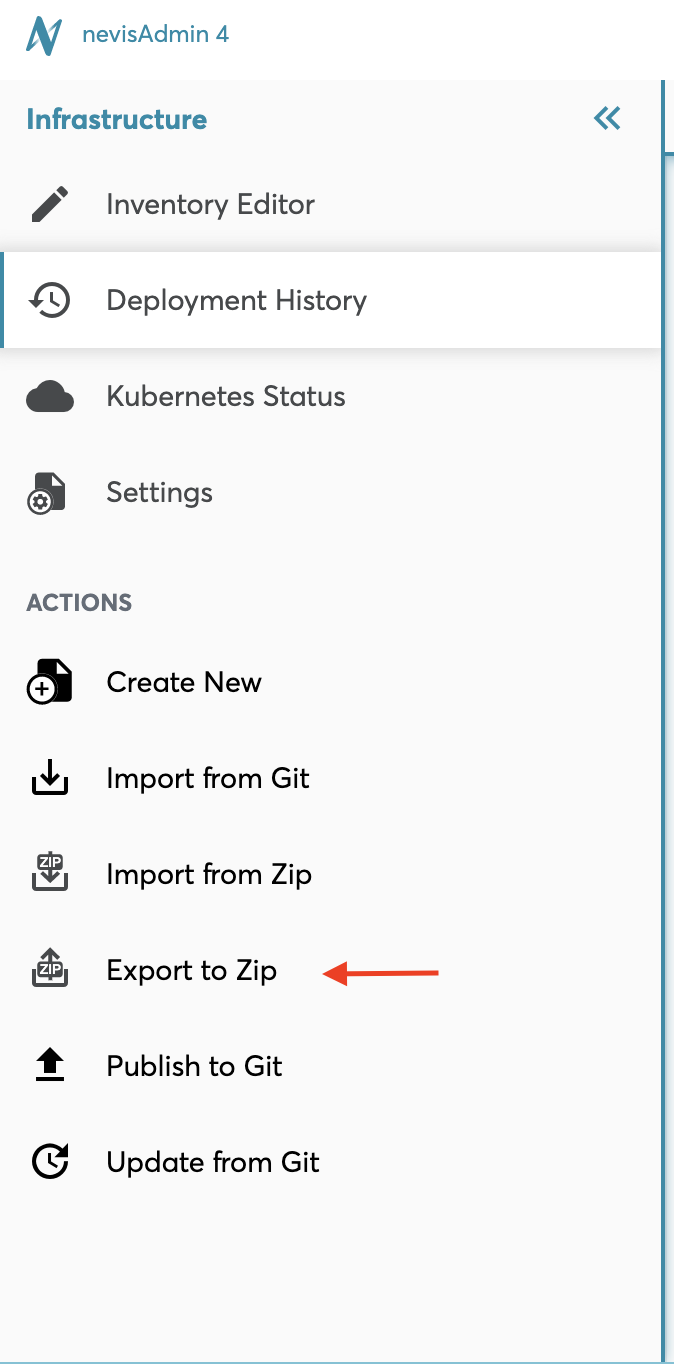This screenshot has height=1372, width=674.
Task: Open the Inventory Editor menu item
Action: pos(210,205)
